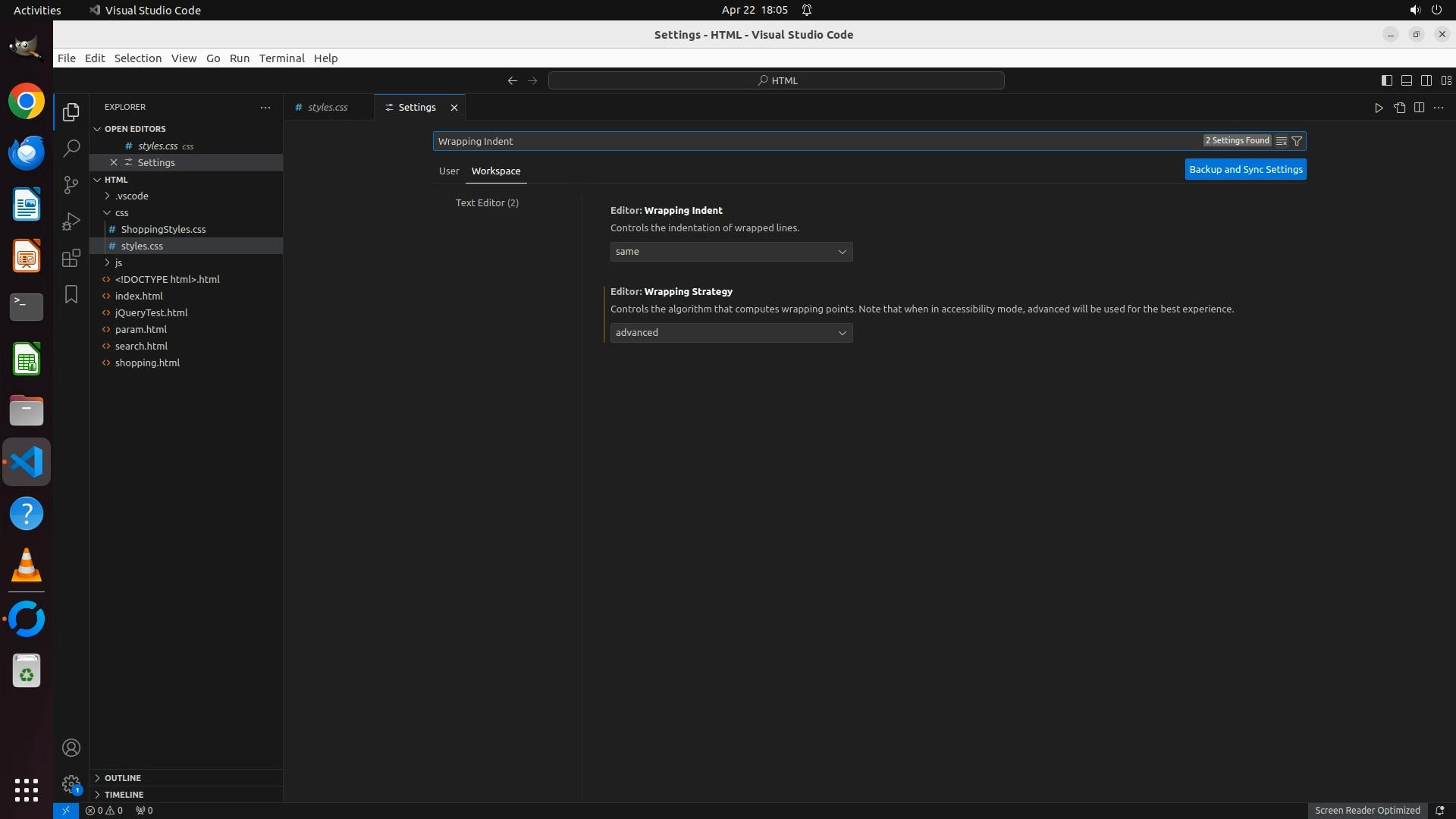Open the Source Control view

pyautogui.click(x=71, y=185)
